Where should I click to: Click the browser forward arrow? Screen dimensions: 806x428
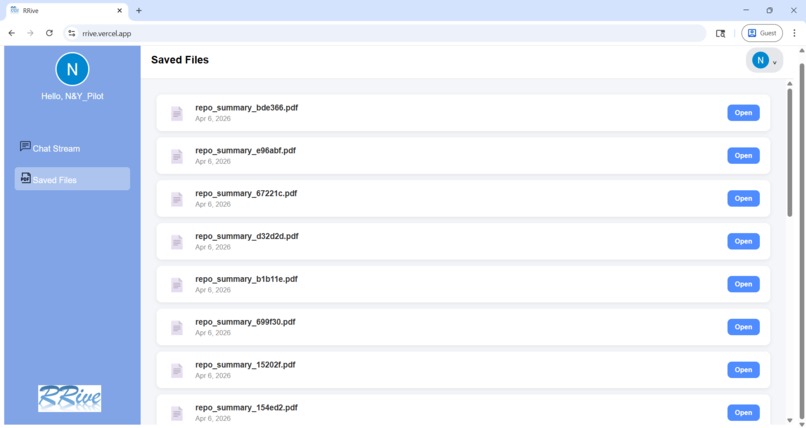tap(30, 33)
